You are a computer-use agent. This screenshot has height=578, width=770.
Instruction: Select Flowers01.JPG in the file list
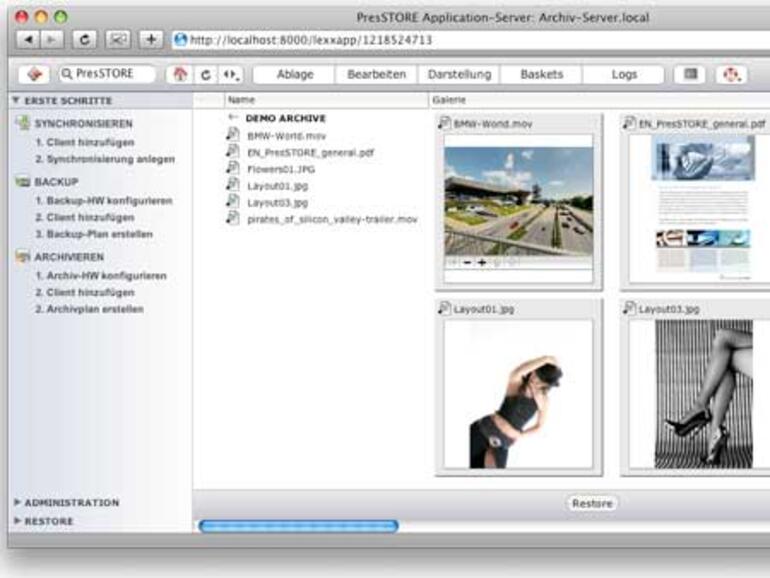[x=281, y=169]
